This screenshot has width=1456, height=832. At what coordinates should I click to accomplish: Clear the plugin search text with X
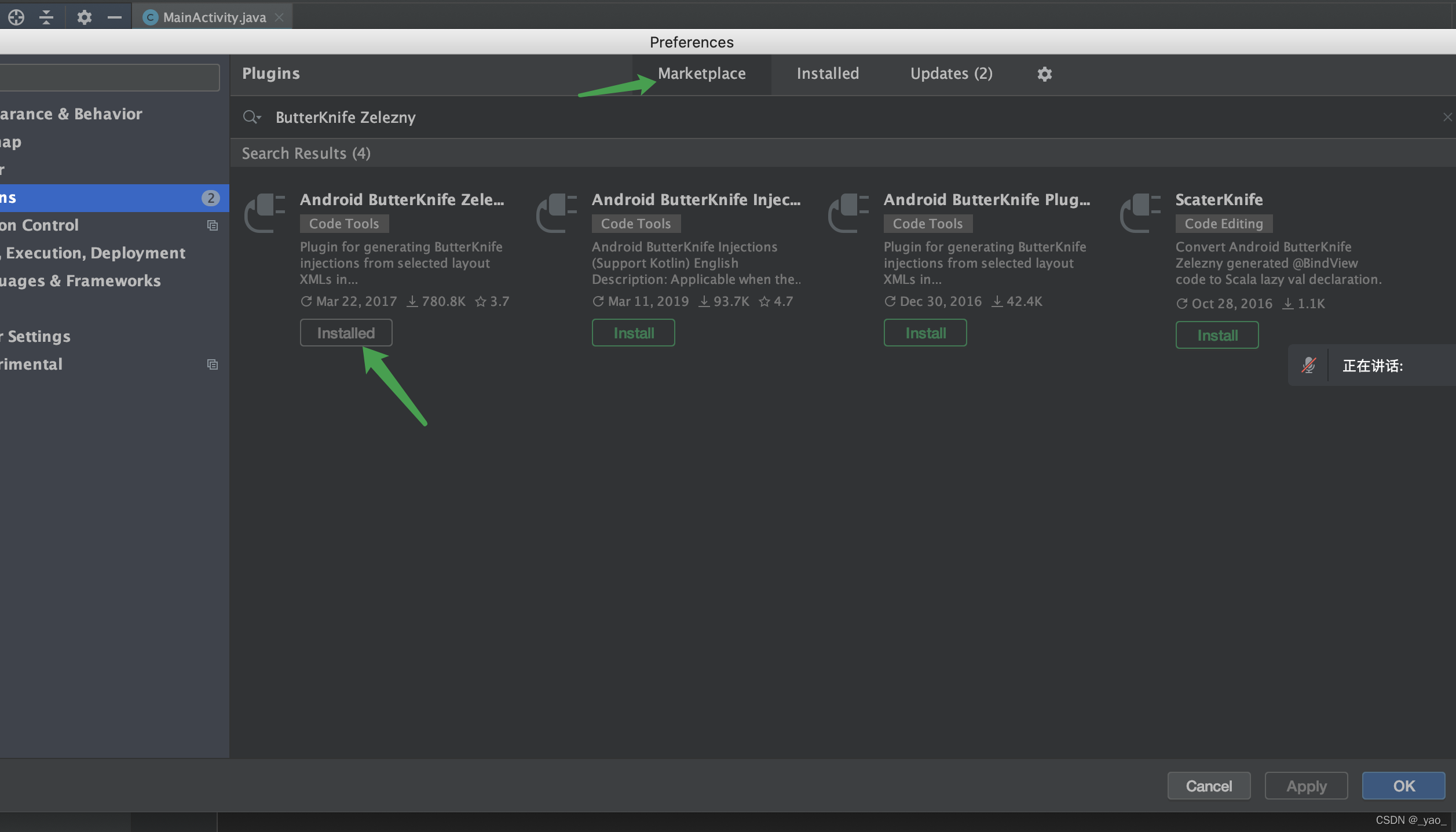click(1447, 117)
